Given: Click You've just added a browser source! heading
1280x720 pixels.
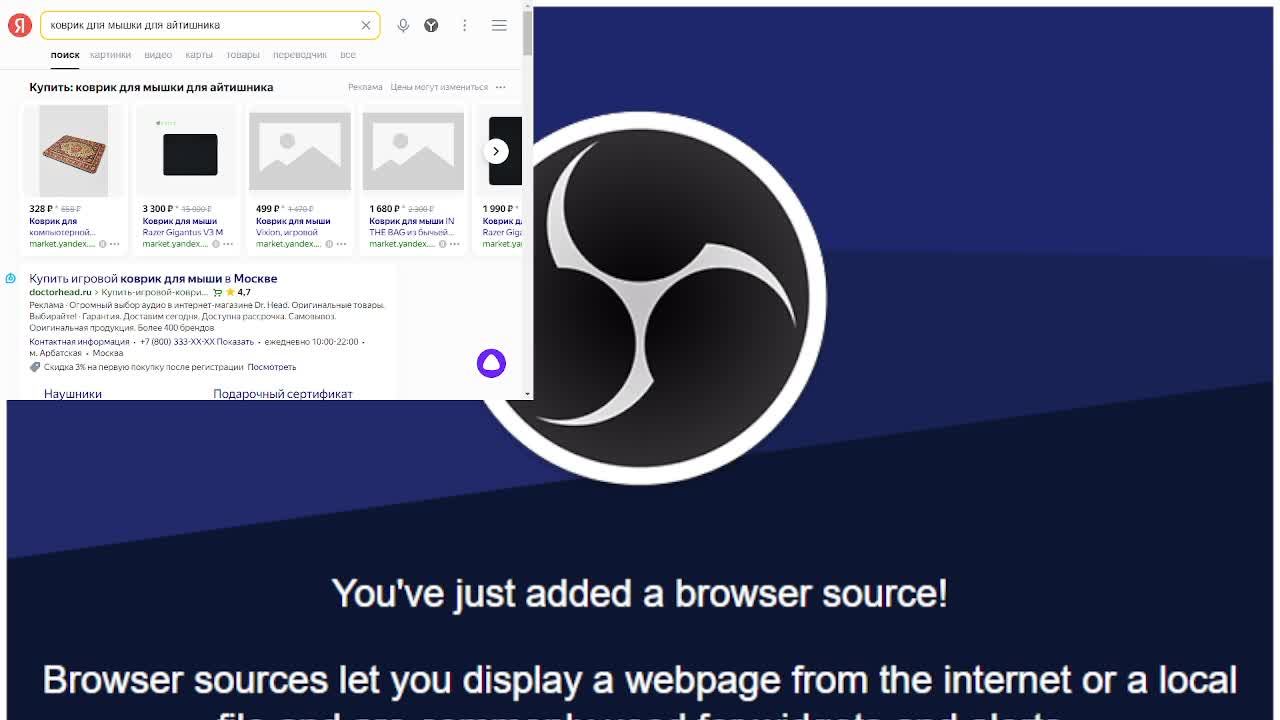Looking at the screenshot, I should pyautogui.click(x=640, y=593).
